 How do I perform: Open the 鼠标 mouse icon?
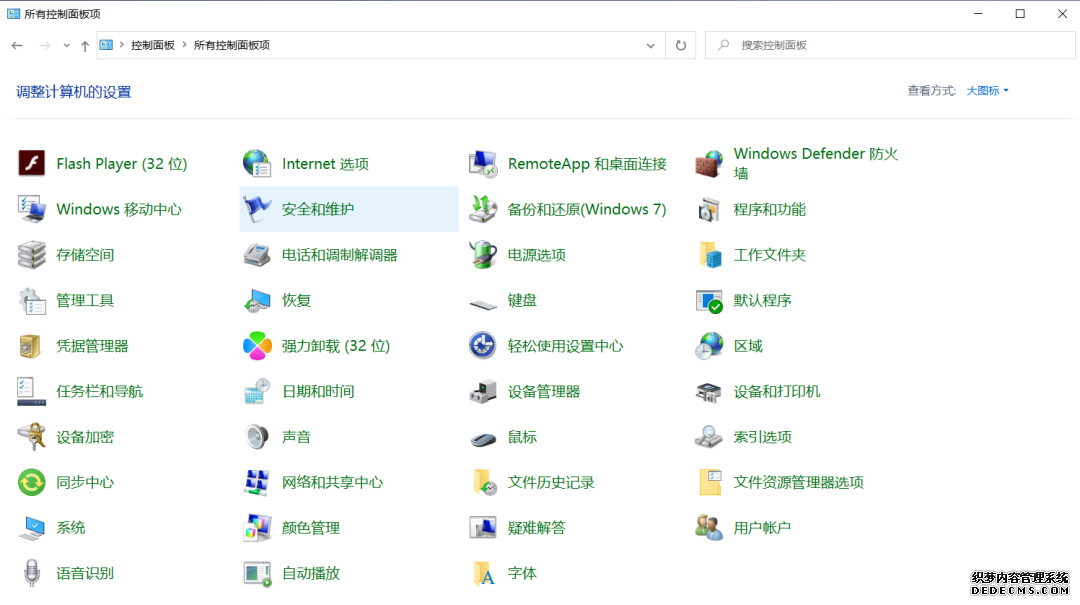483,438
